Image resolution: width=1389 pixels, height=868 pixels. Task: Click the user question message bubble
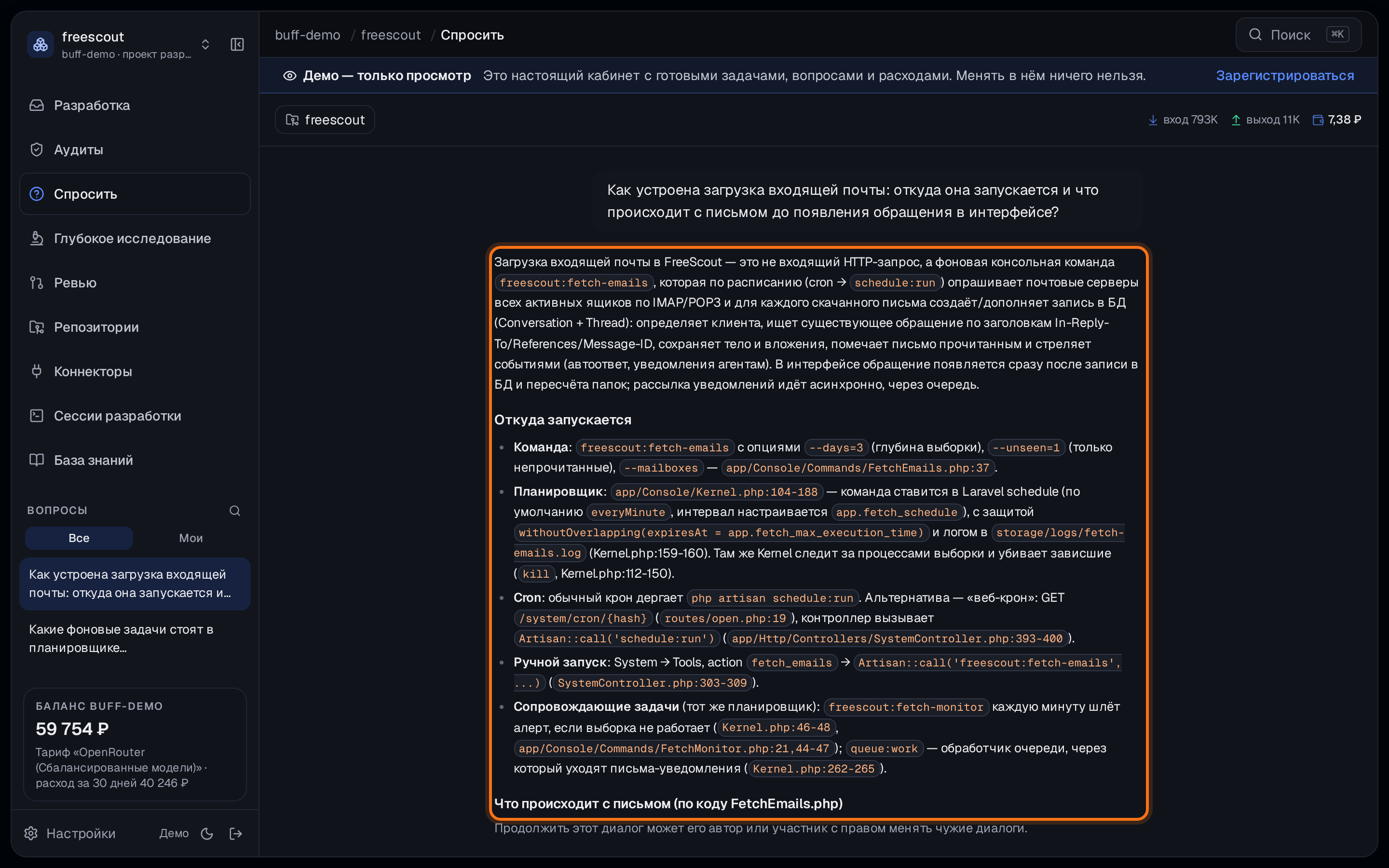click(x=867, y=201)
